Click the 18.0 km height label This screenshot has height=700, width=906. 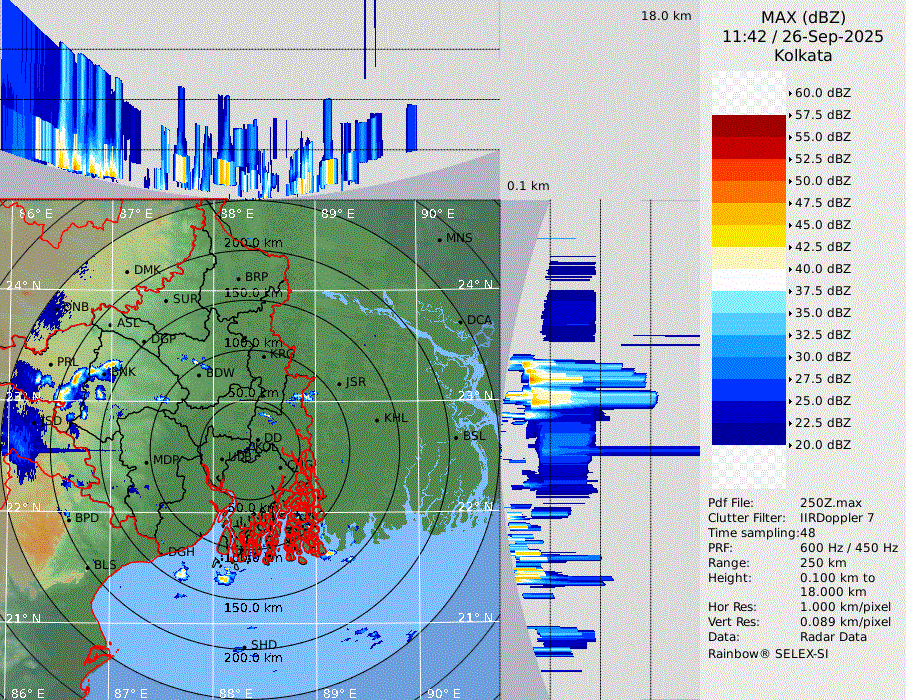coord(666,16)
